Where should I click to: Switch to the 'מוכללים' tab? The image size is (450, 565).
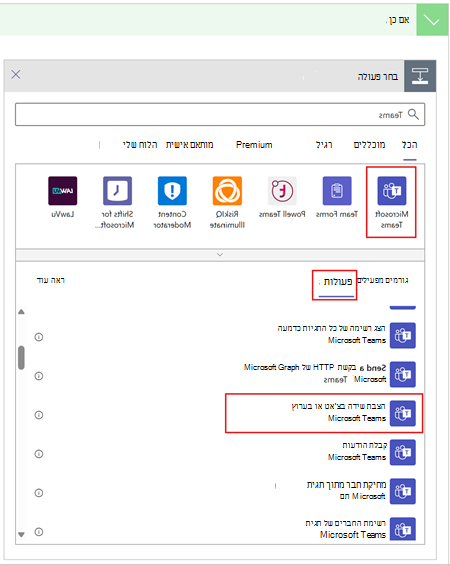(369, 145)
